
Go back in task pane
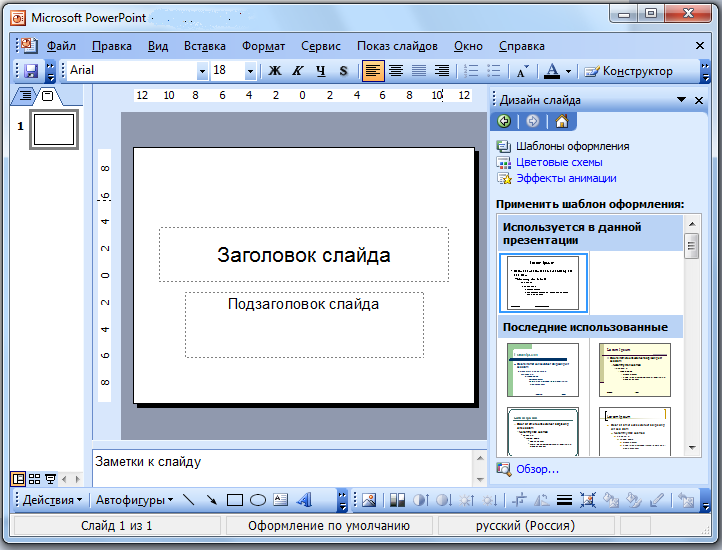pos(504,121)
